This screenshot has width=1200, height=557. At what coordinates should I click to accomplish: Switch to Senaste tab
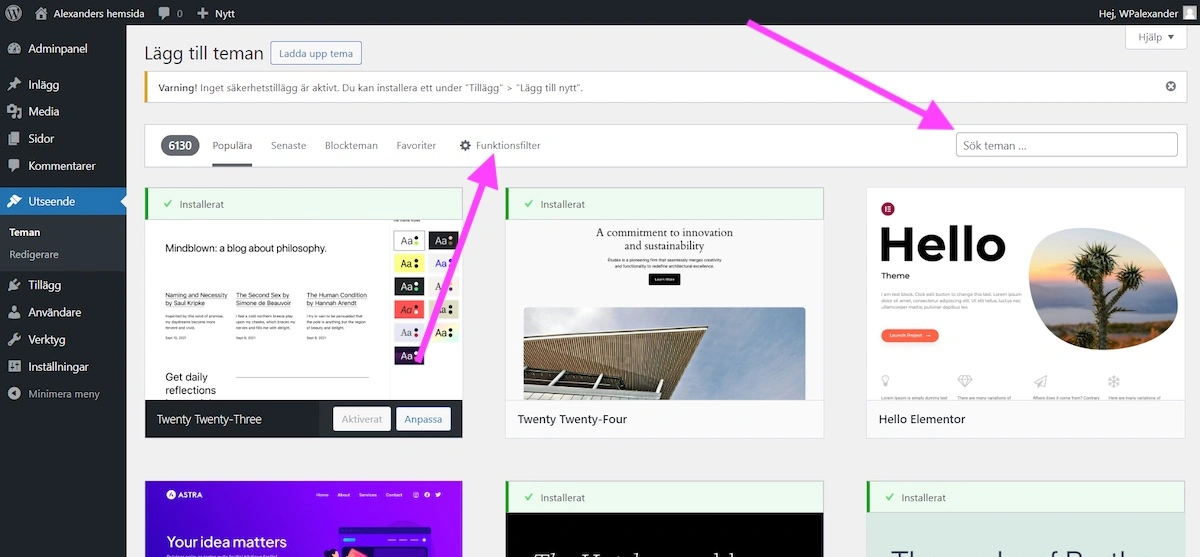pos(289,146)
